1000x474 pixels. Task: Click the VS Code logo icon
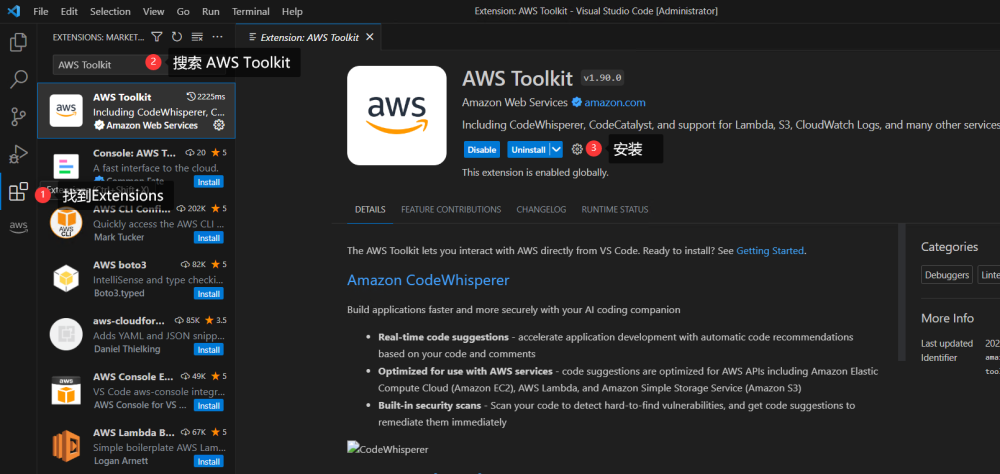tap(14, 11)
